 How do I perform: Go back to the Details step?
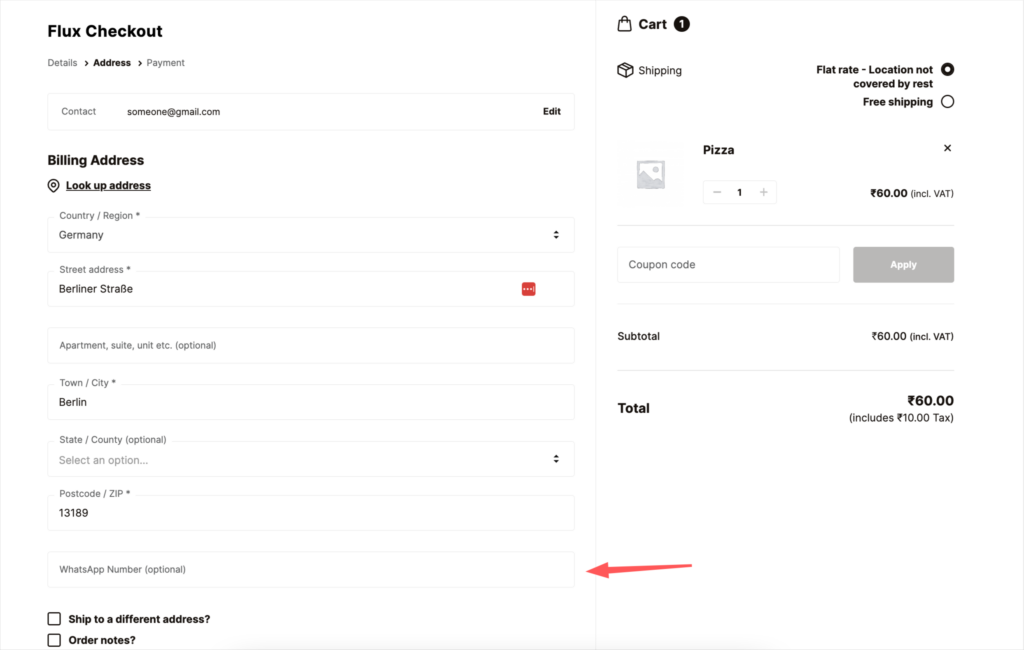(62, 62)
